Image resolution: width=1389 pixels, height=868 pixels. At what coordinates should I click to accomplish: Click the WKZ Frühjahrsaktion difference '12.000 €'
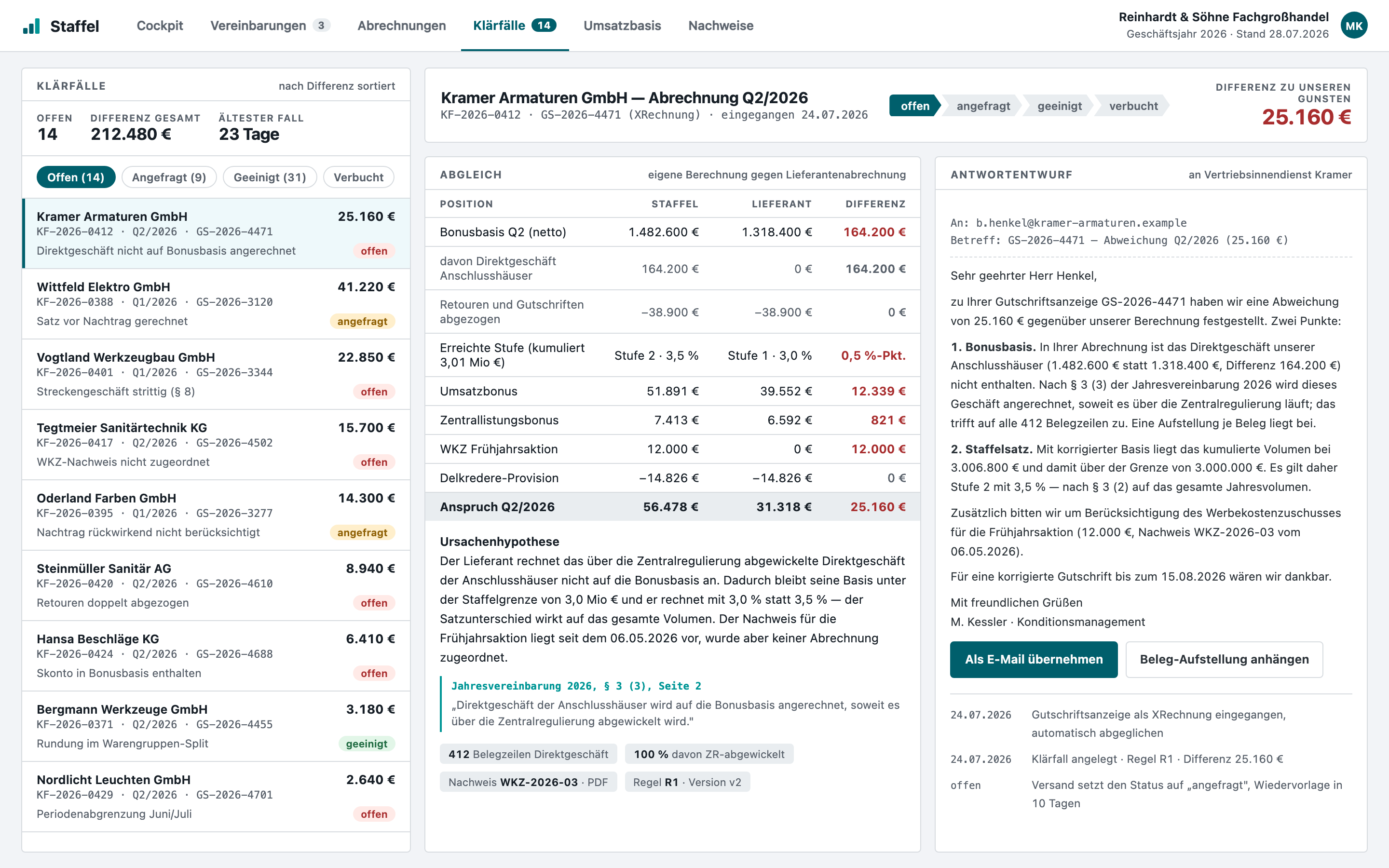(x=878, y=449)
